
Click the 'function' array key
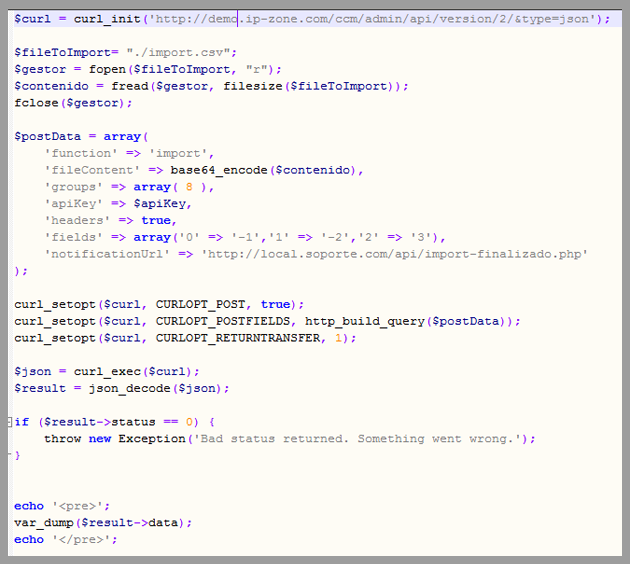[x=81, y=153]
